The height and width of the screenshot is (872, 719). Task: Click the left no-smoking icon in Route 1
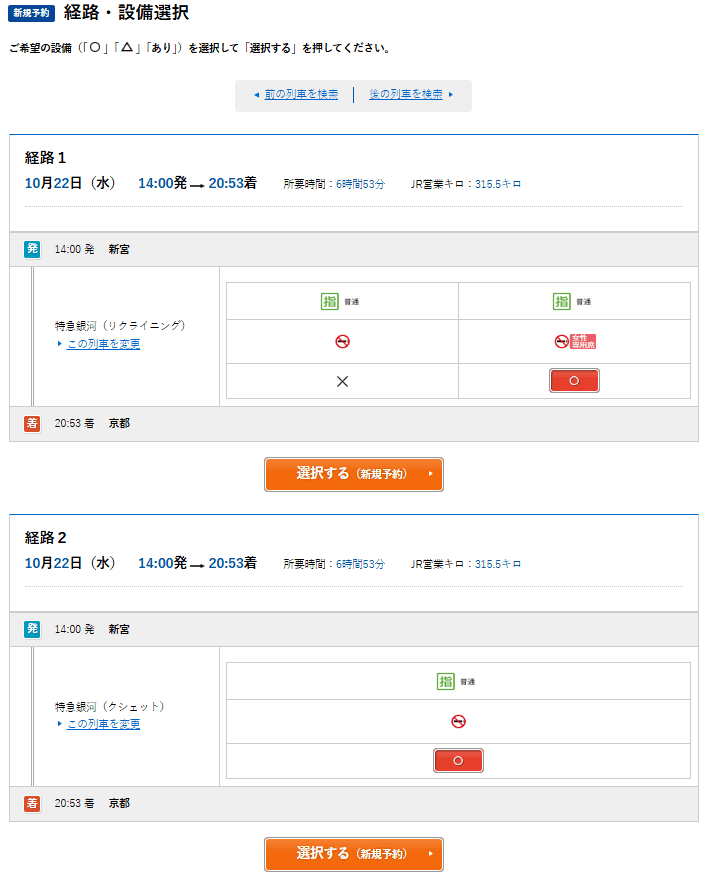click(x=342, y=341)
